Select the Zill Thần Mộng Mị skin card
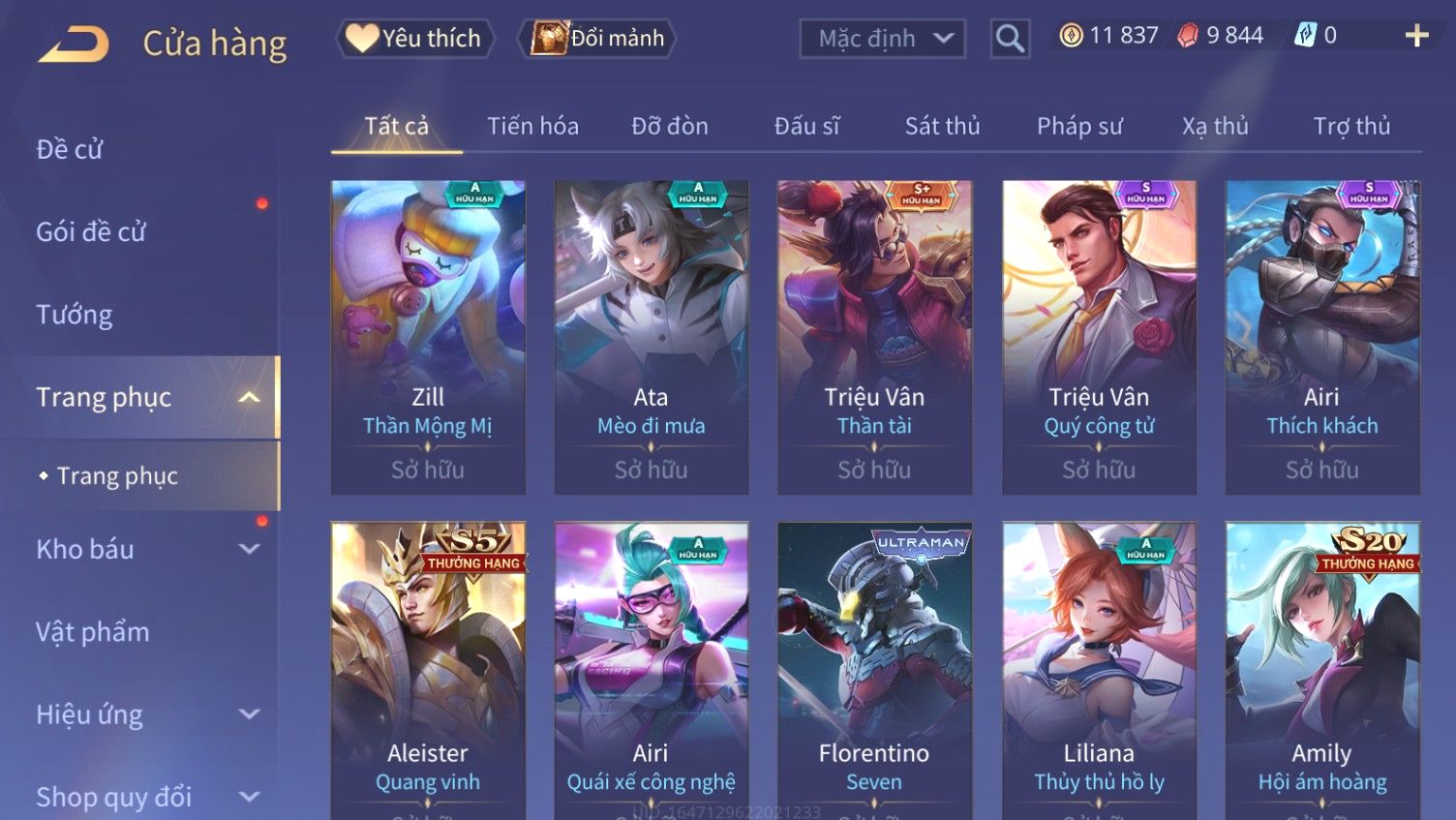This screenshot has width=1456, height=820. (x=428, y=337)
